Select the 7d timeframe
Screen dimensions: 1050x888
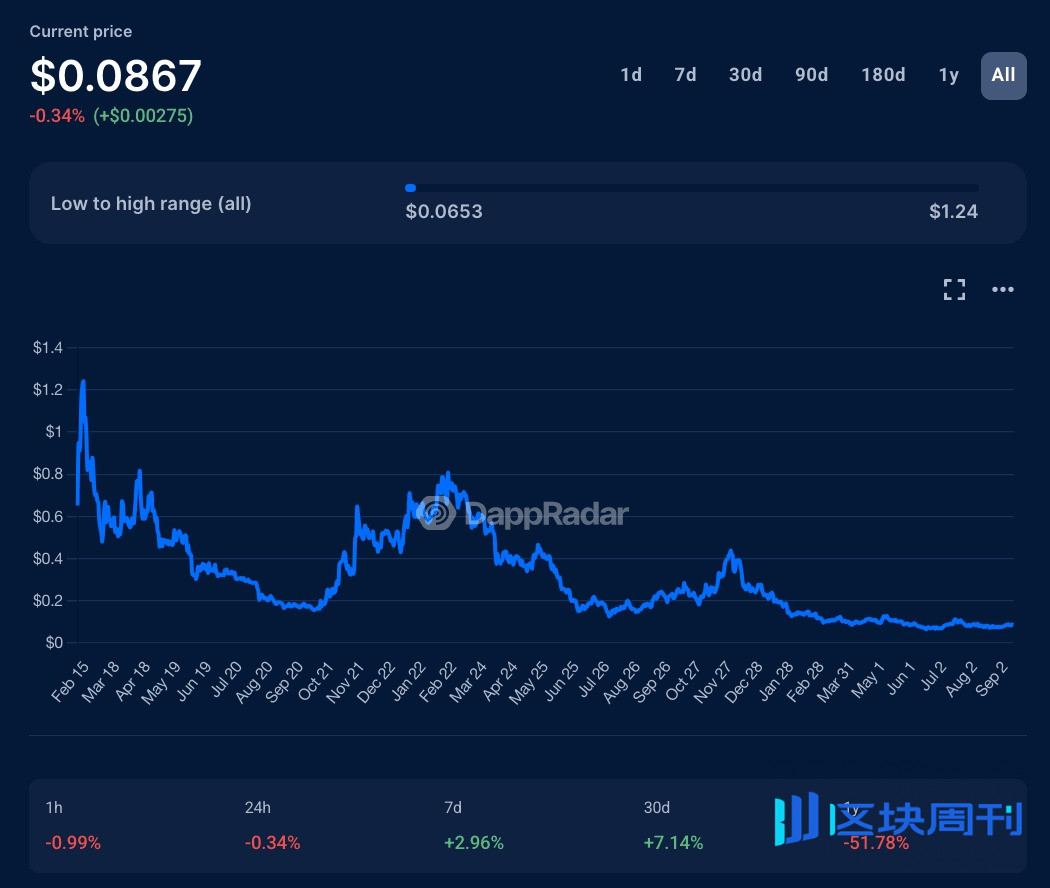click(685, 75)
